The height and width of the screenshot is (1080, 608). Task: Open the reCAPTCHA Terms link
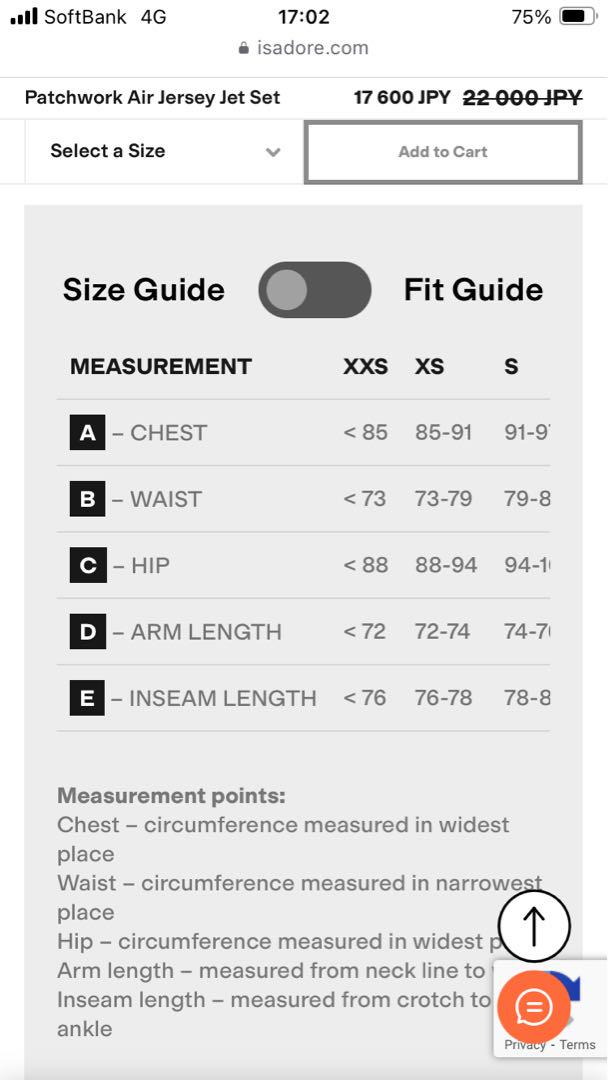click(577, 1045)
